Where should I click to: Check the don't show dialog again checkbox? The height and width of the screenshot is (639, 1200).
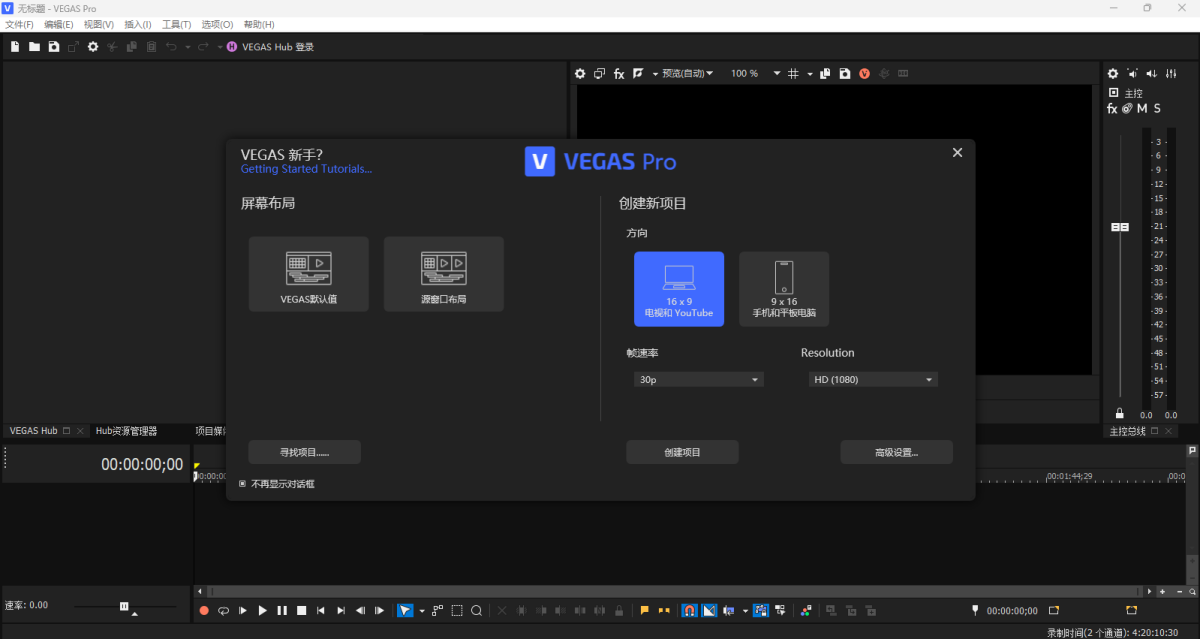242,484
